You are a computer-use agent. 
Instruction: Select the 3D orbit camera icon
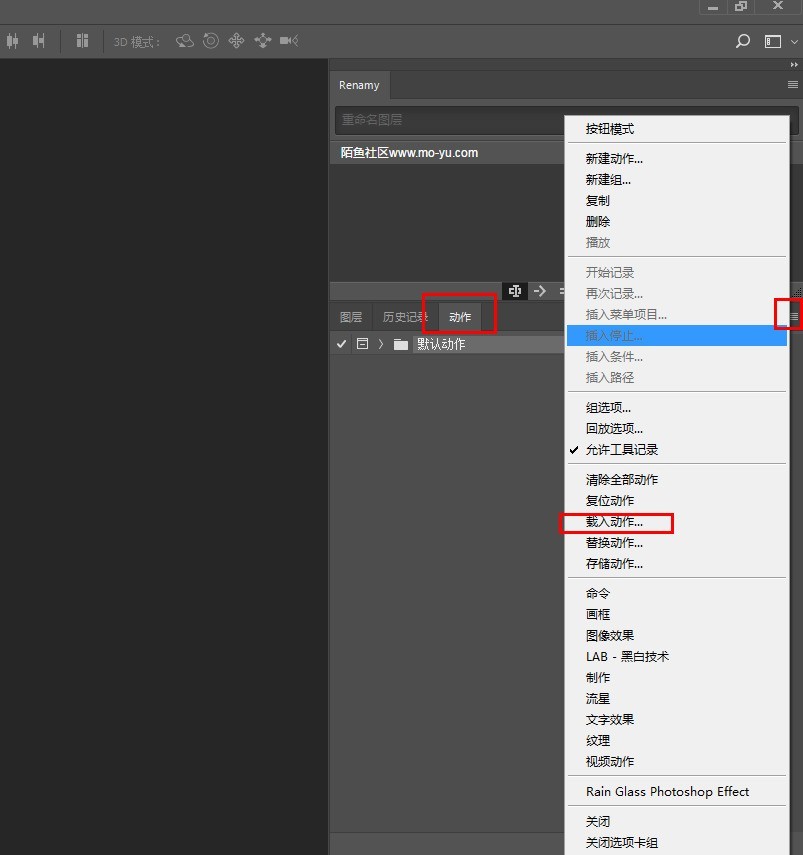185,41
